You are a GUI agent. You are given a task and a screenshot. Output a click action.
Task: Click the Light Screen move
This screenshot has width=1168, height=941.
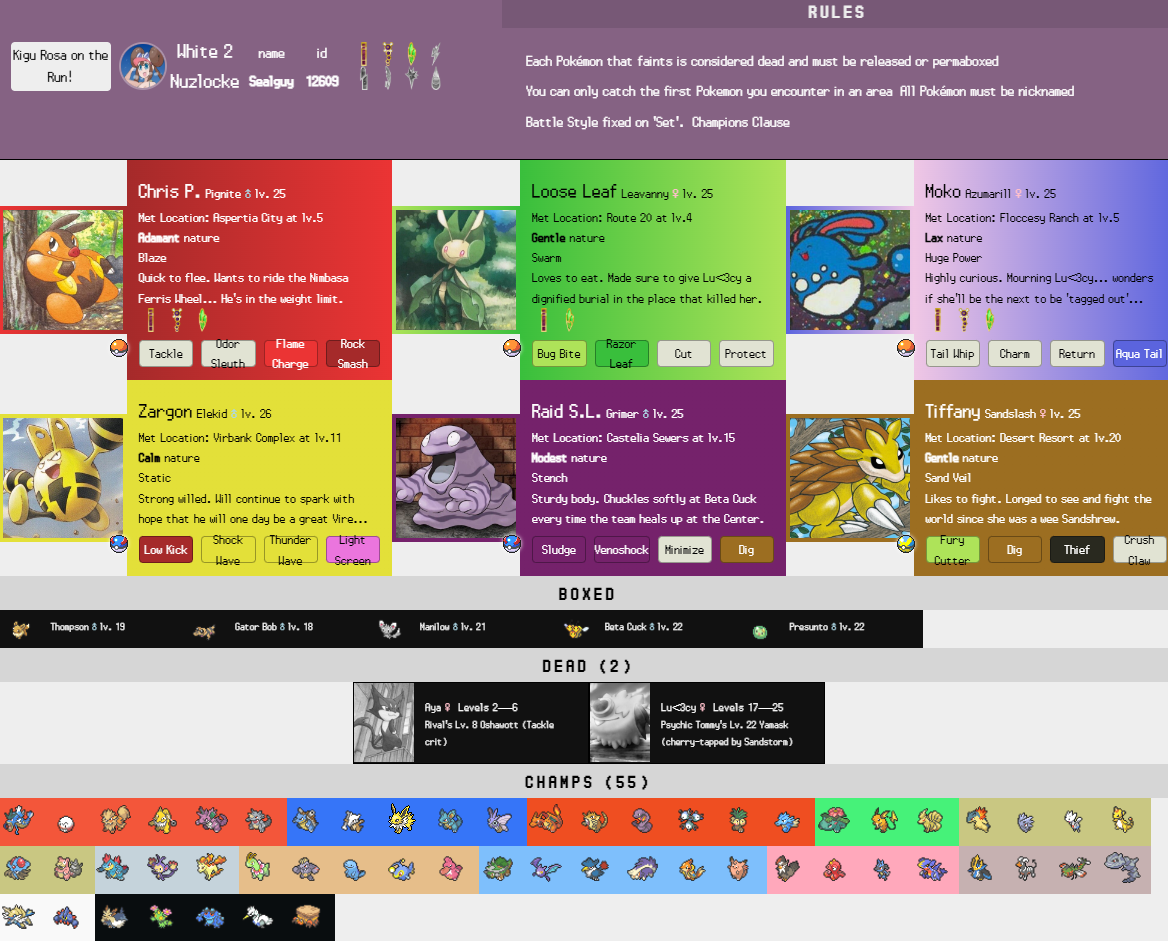pyautogui.click(x=353, y=550)
